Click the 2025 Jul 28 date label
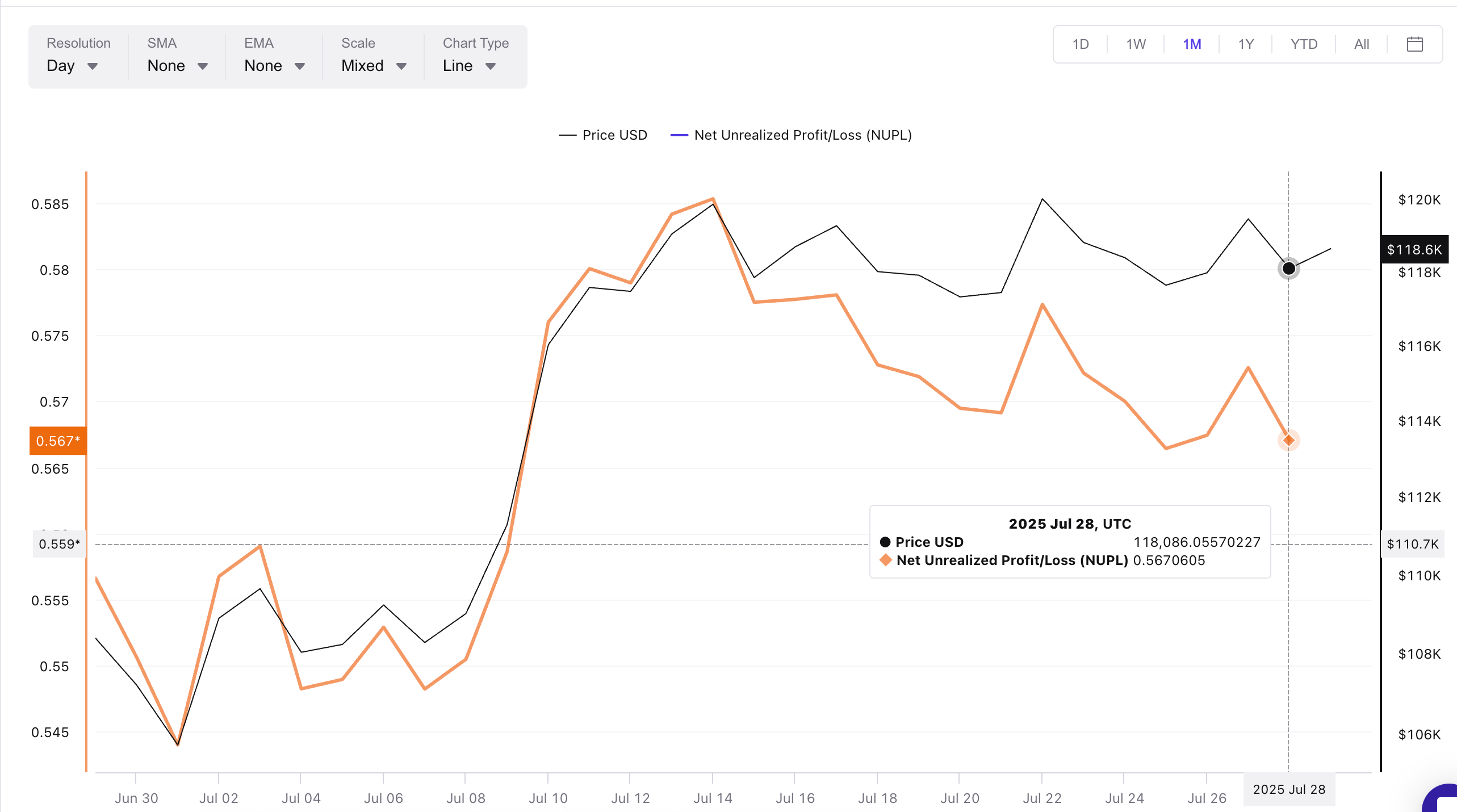Image resolution: width=1457 pixels, height=812 pixels. [1289, 789]
